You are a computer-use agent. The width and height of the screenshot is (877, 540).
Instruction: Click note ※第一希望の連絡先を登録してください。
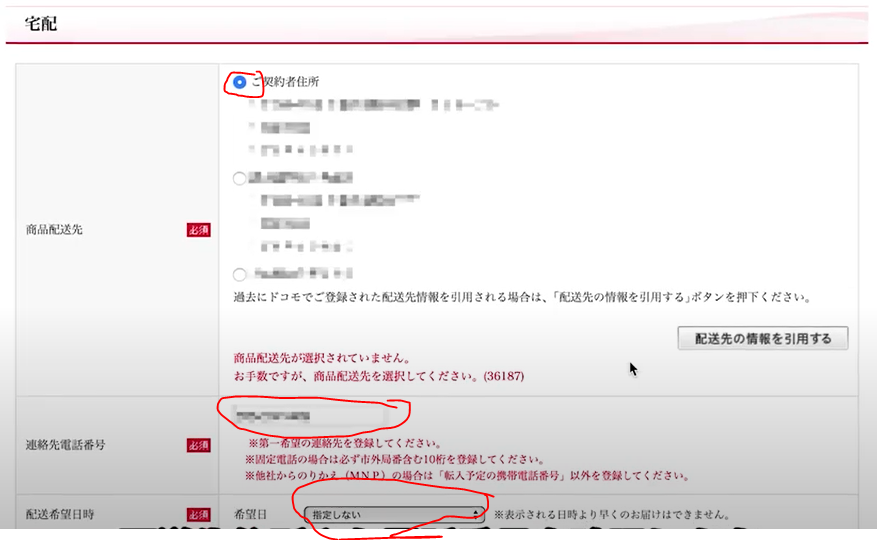coord(345,443)
